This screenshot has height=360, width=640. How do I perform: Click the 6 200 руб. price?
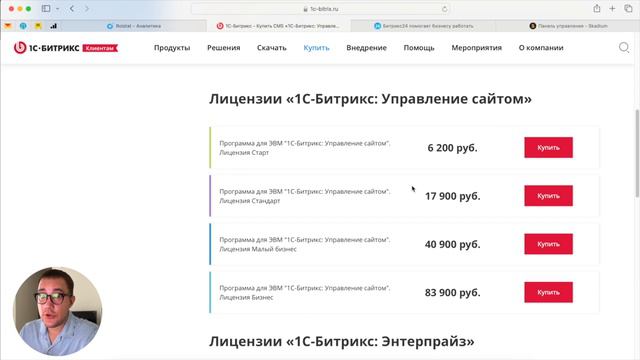(x=452, y=148)
